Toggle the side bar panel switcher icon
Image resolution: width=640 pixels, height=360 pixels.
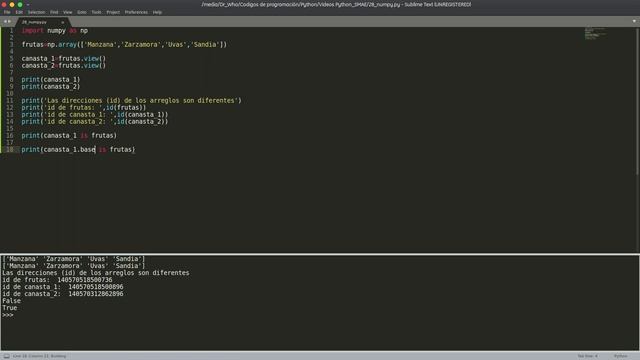coord(7,356)
